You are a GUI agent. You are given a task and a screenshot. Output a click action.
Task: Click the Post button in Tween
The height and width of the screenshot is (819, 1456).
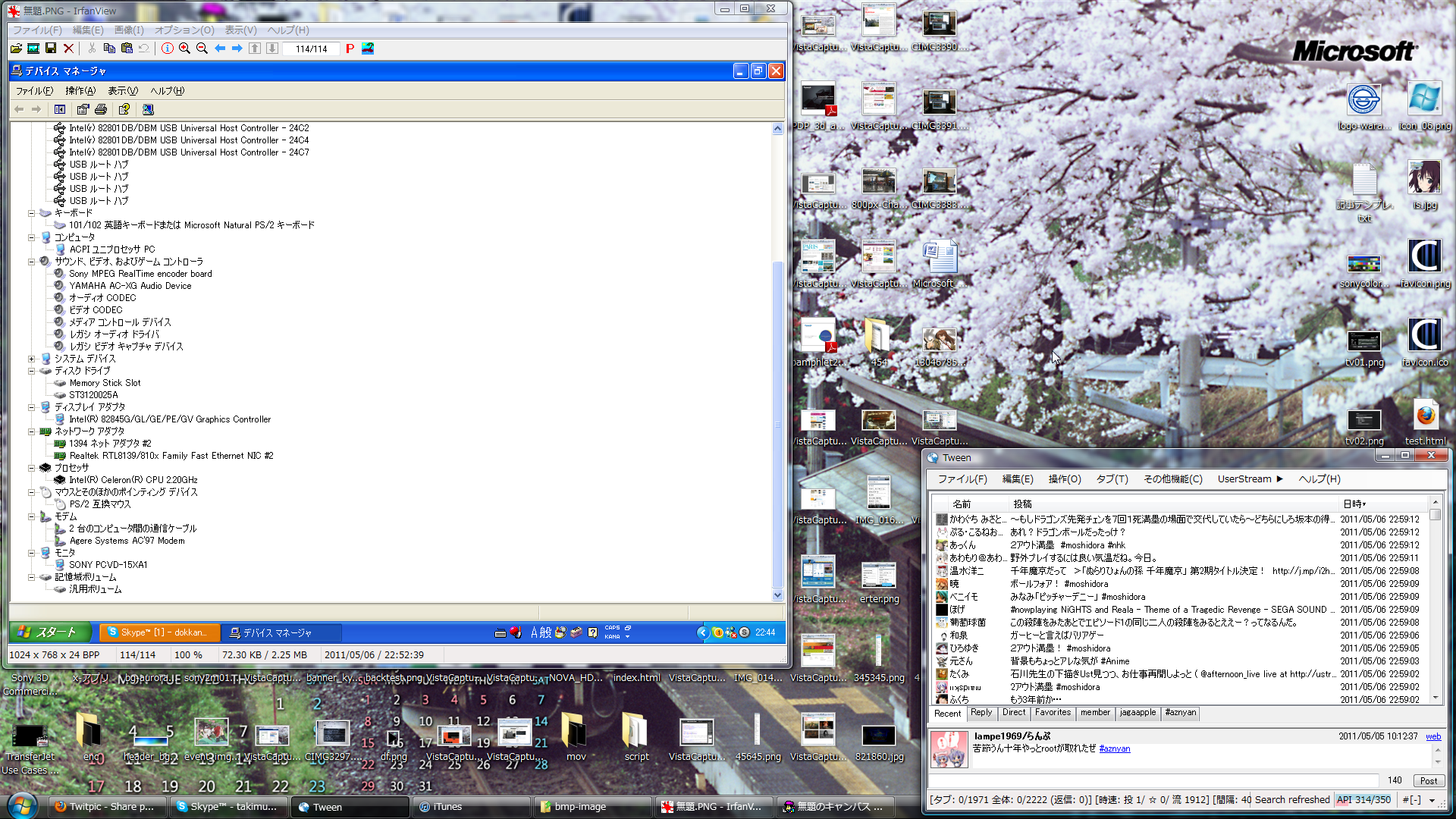point(1429,781)
